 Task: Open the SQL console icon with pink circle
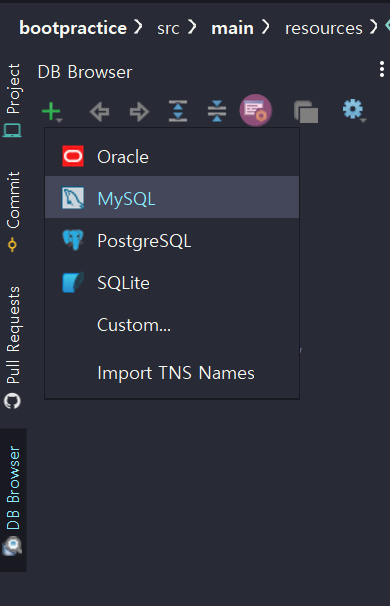(x=255, y=111)
